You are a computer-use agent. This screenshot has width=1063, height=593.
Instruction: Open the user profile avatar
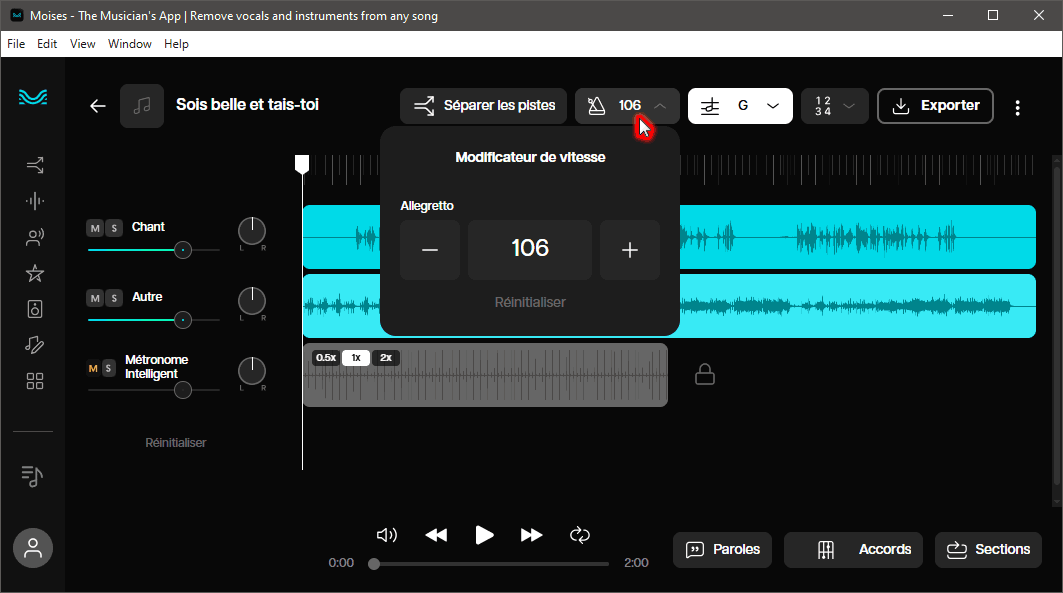(x=33, y=548)
